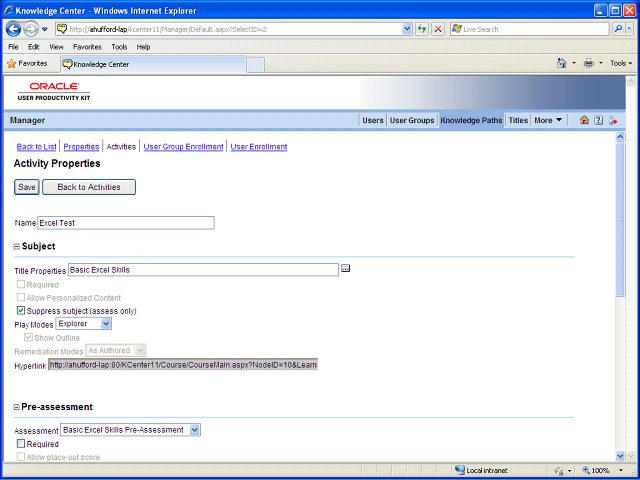The image size is (640, 480).
Task: Click the Back to List link
Action: tap(36, 147)
